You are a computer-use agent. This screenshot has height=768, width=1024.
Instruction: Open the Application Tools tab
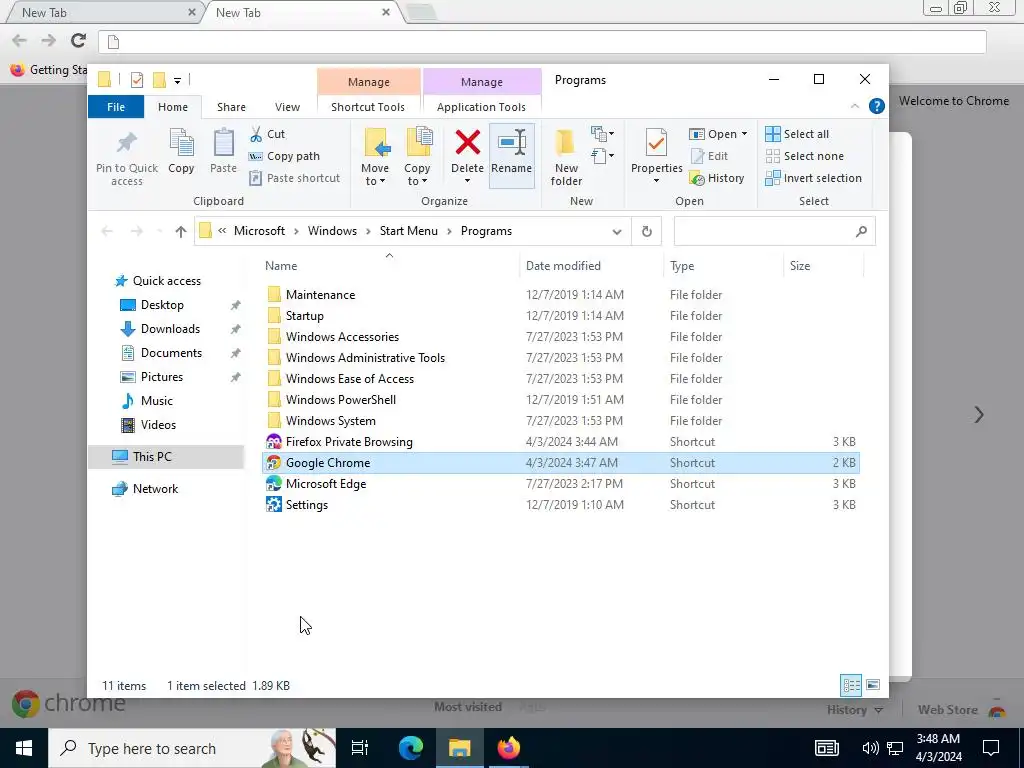(x=481, y=107)
